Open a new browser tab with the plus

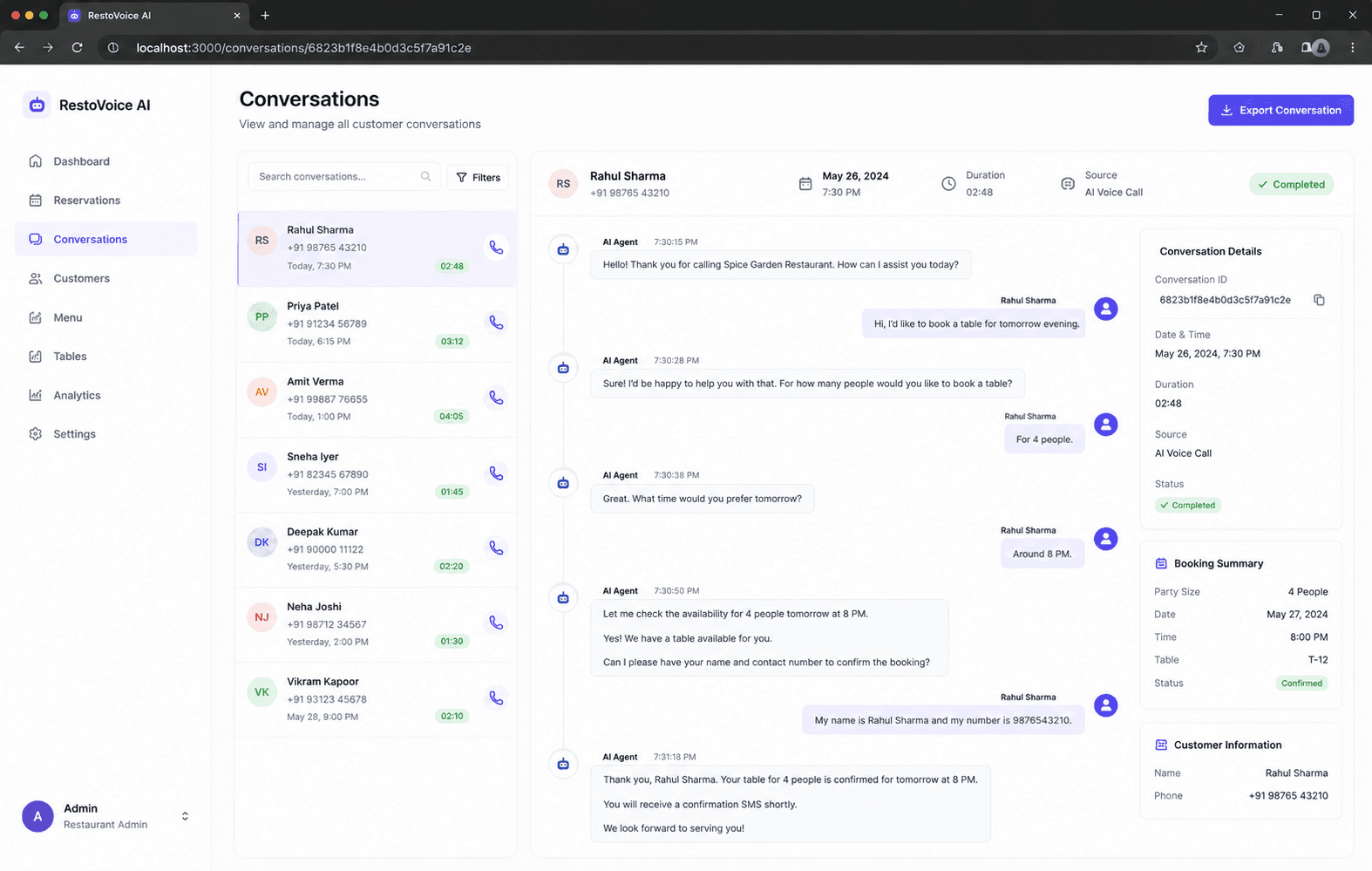265,16
